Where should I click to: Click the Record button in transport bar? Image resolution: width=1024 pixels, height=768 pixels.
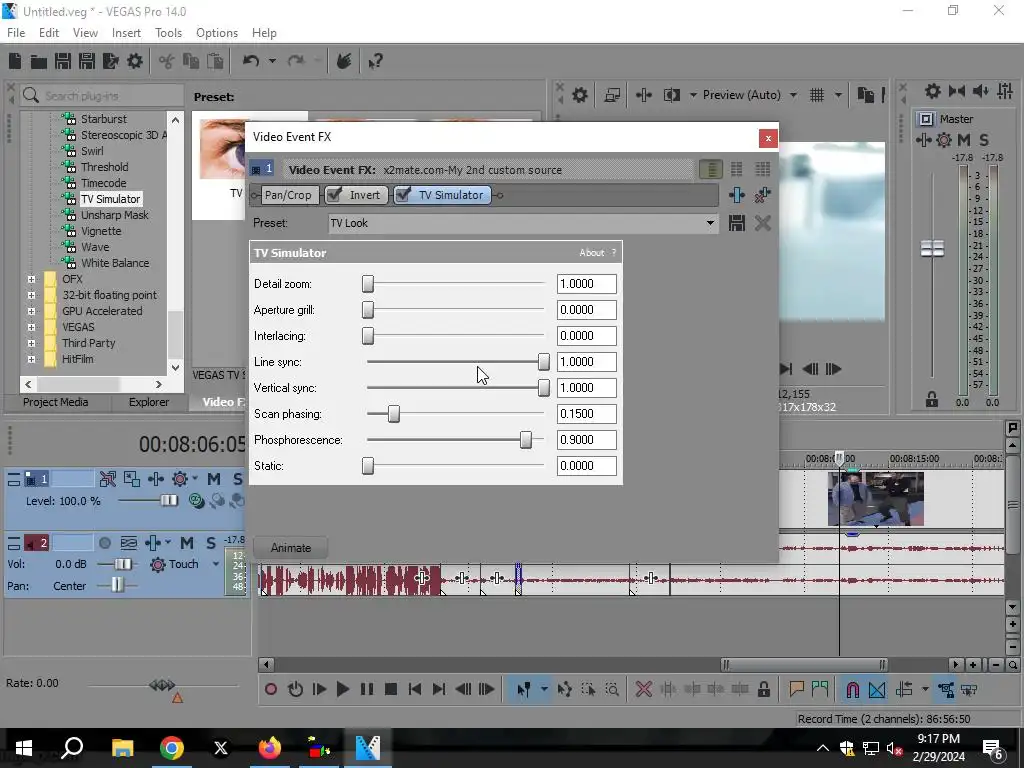click(271, 689)
